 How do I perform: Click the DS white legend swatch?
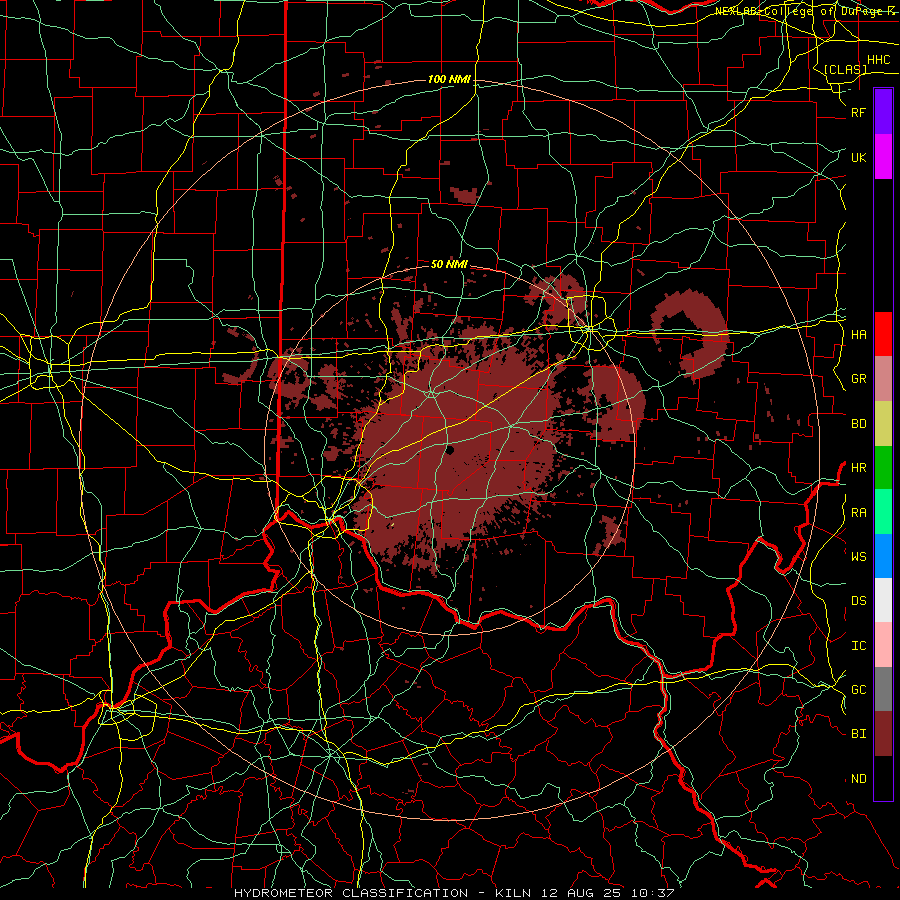coord(883,600)
